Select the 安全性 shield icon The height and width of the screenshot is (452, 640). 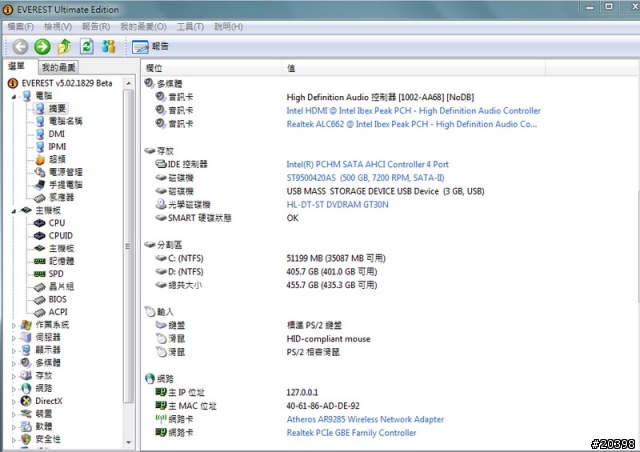pos(26,439)
